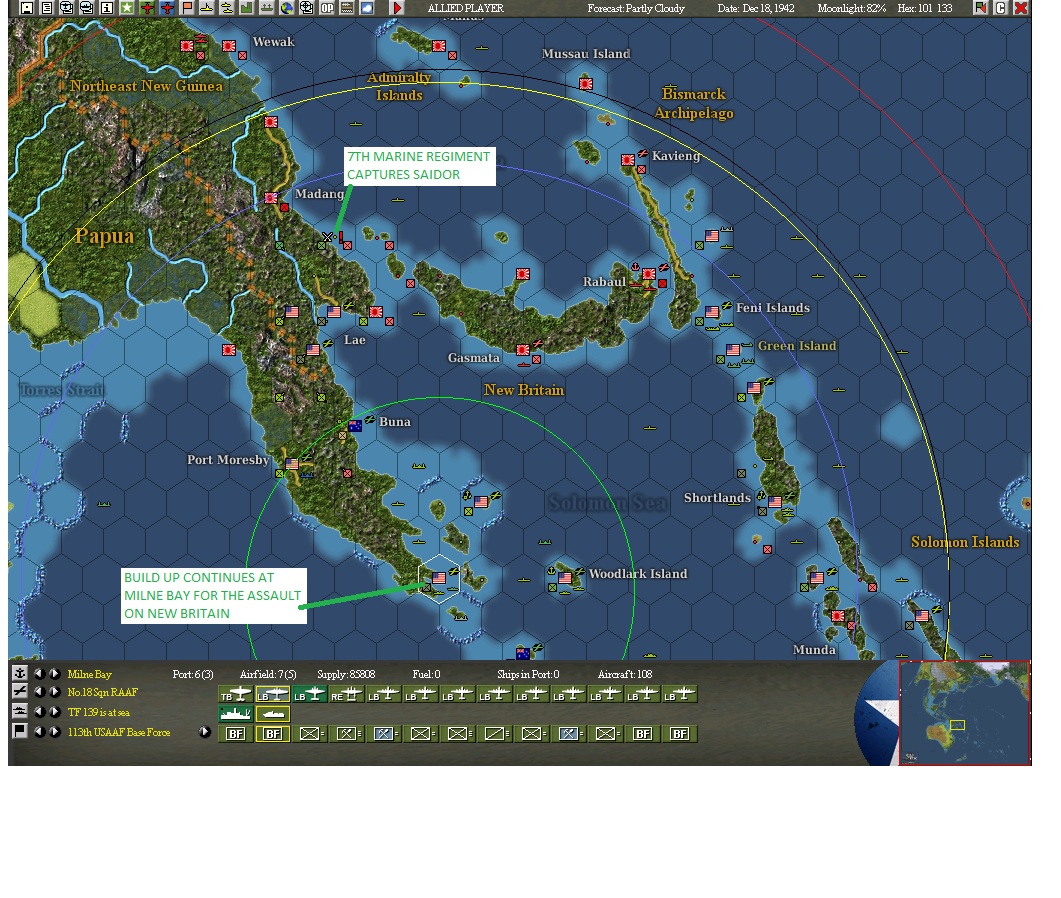Click left arrow beside No.18 Sqn RAAF
Screen dimensions: 1061x898
click(39, 692)
